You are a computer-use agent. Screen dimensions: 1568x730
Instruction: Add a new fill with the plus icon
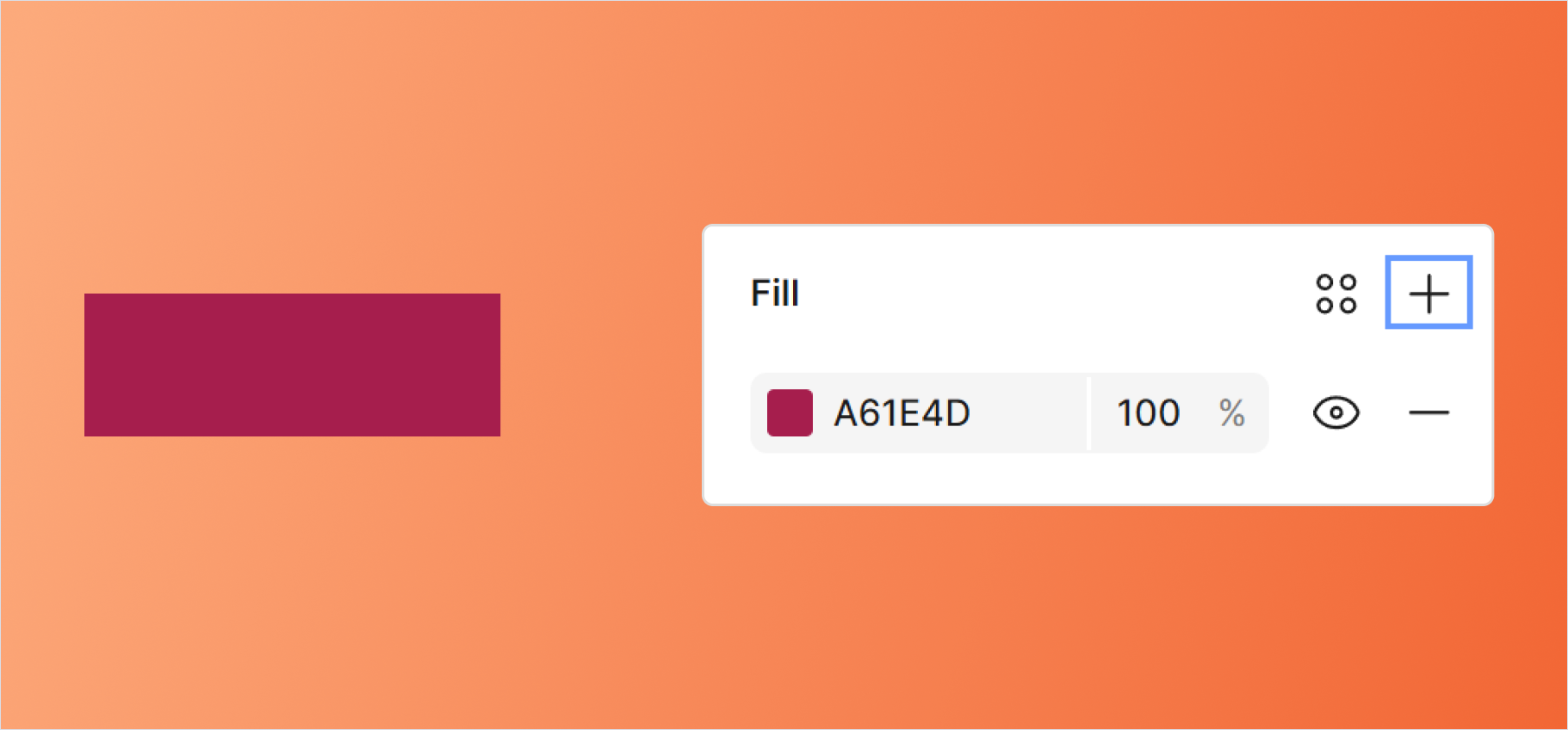1429,293
